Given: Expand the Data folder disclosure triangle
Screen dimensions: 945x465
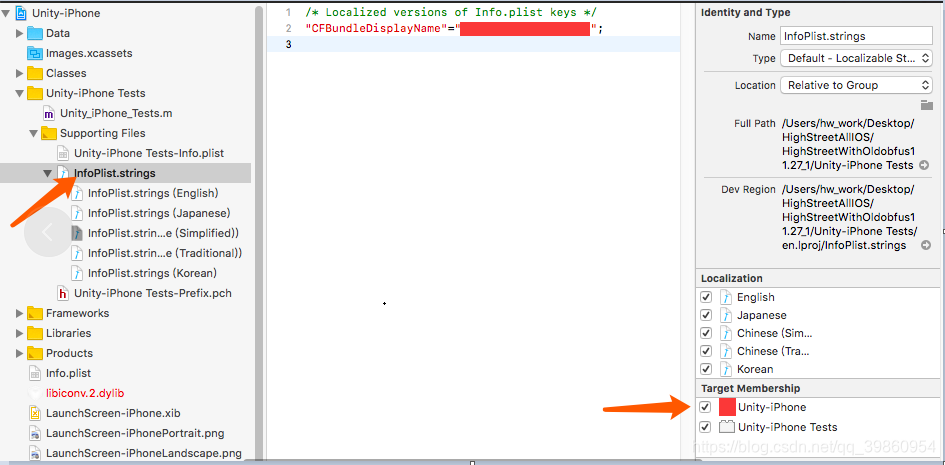Looking at the screenshot, I should coord(20,33).
